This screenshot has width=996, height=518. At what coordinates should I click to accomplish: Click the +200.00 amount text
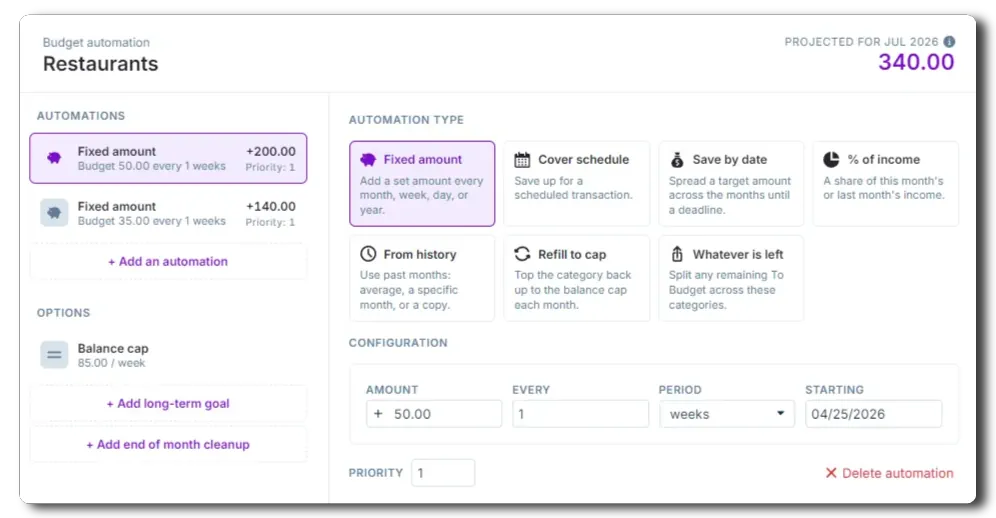[271, 151]
